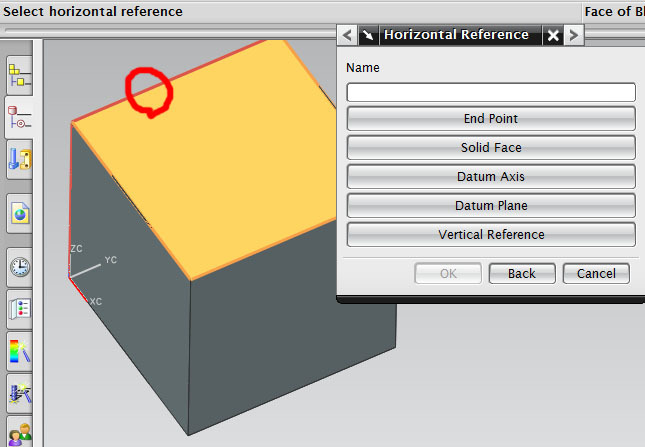Viewport: 645px width, 447px height.
Task: Close the Horizontal Reference dialog
Action: tap(553, 35)
